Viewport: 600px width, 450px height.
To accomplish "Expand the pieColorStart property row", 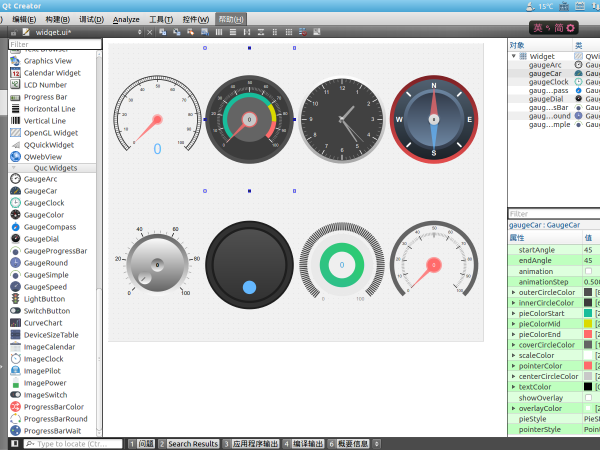I will [x=513, y=313].
